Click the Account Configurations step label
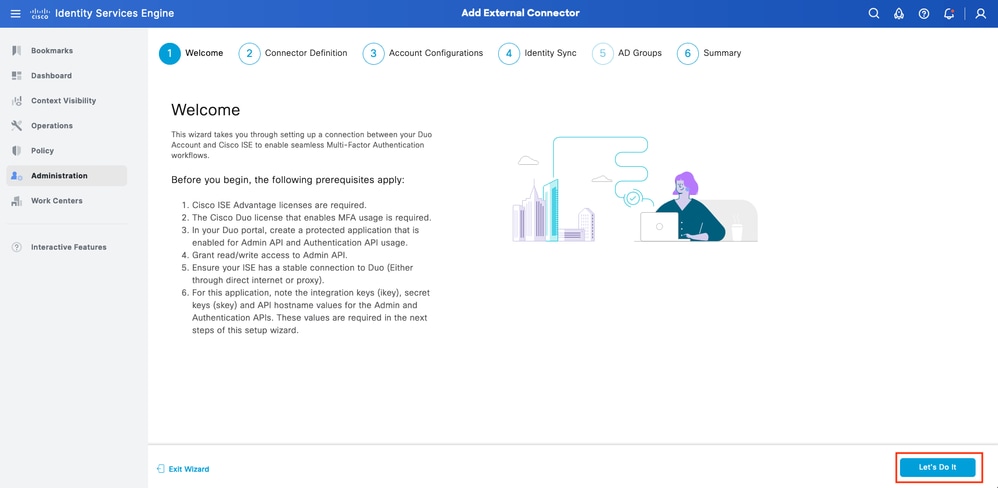The height and width of the screenshot is (488, 998). pyautogui.click(x=436, y=53)
